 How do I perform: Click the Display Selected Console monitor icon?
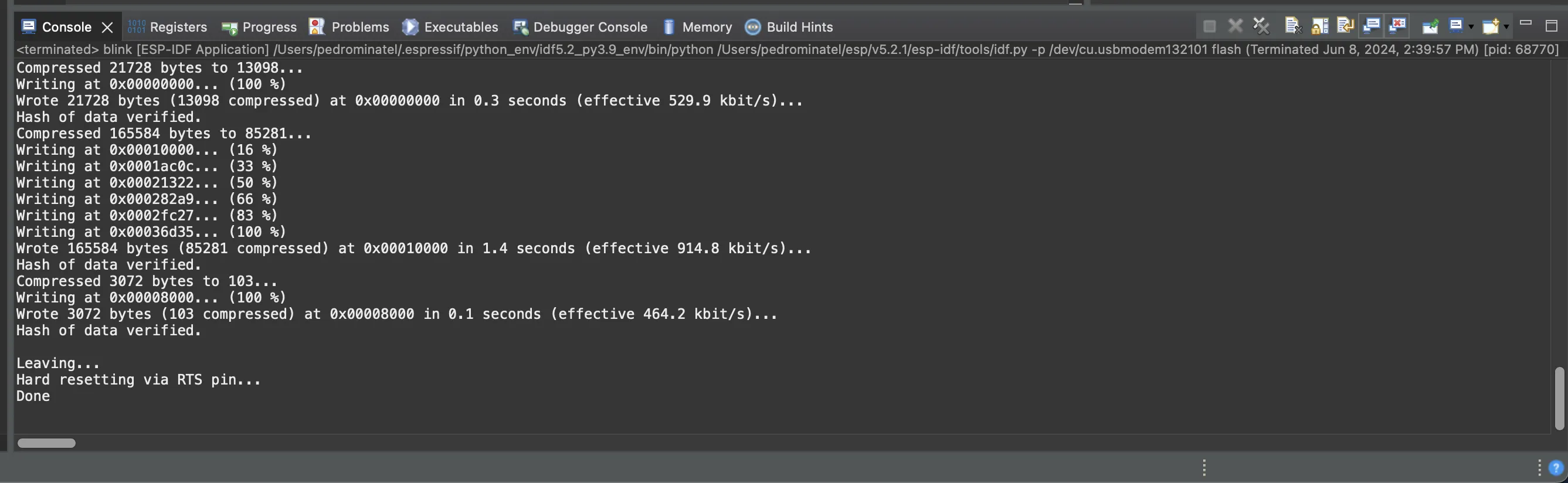(1455, 26)
